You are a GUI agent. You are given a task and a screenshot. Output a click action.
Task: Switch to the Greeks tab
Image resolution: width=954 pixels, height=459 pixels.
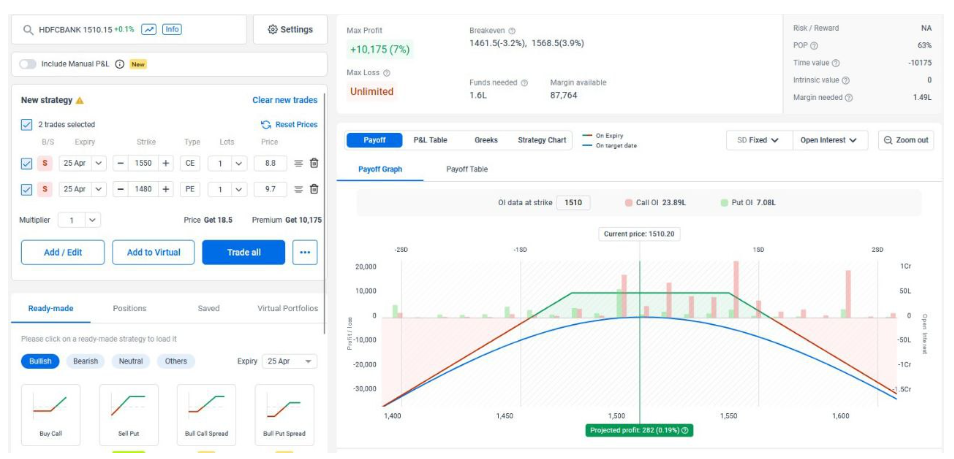(x=486, y=140)
